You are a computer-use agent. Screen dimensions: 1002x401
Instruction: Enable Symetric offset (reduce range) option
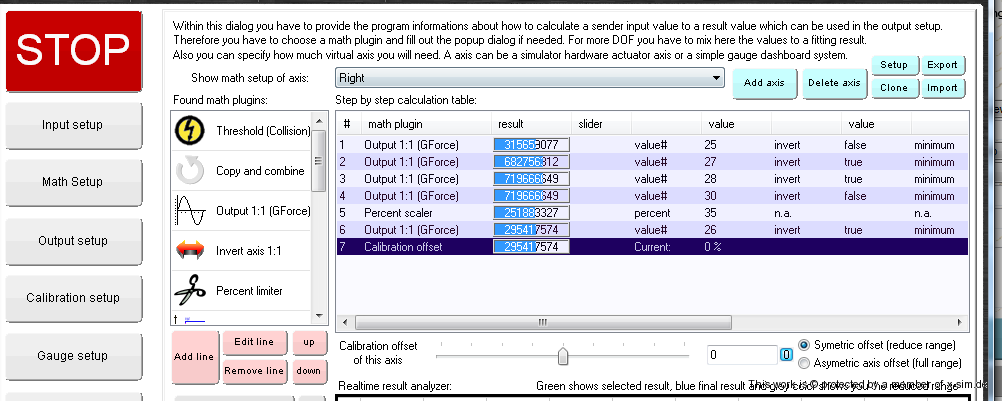point(805,345)
